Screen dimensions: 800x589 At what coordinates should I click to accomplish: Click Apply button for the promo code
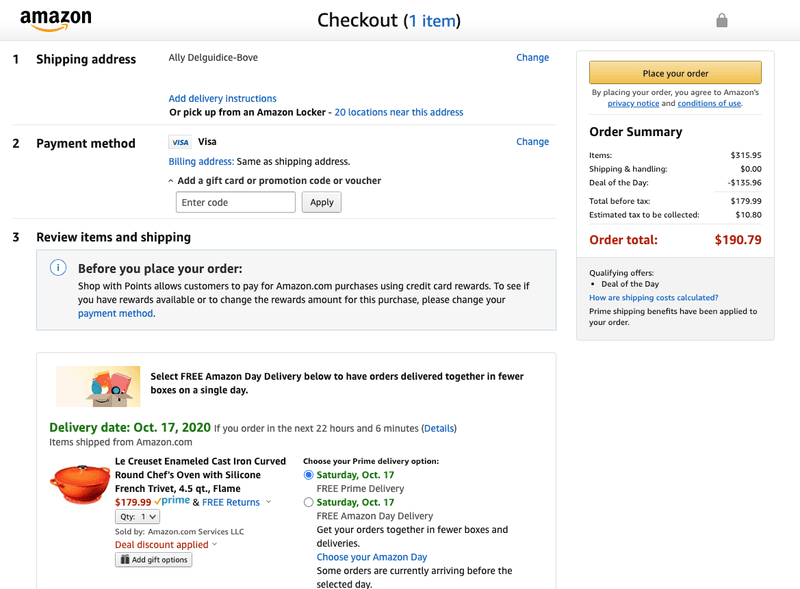pyautogui.click(x=321, y=202)
